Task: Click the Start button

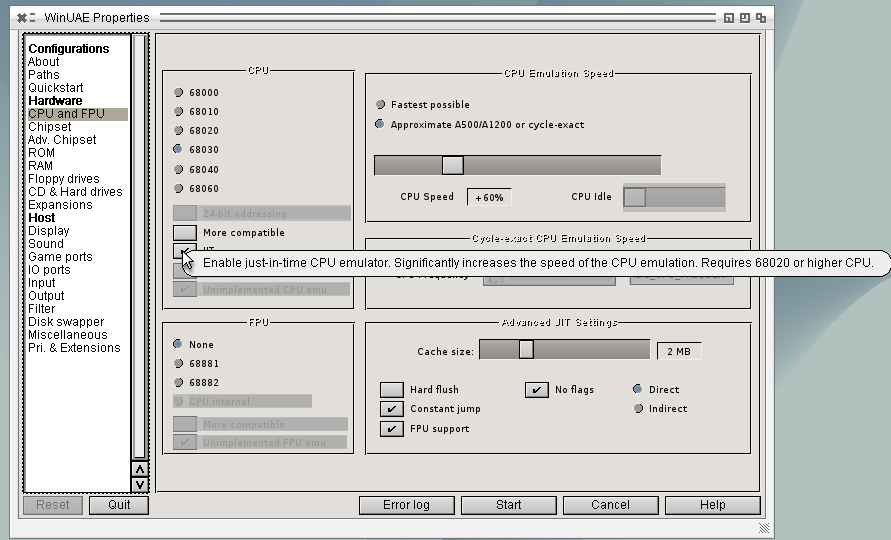Action: pos(509,505)
